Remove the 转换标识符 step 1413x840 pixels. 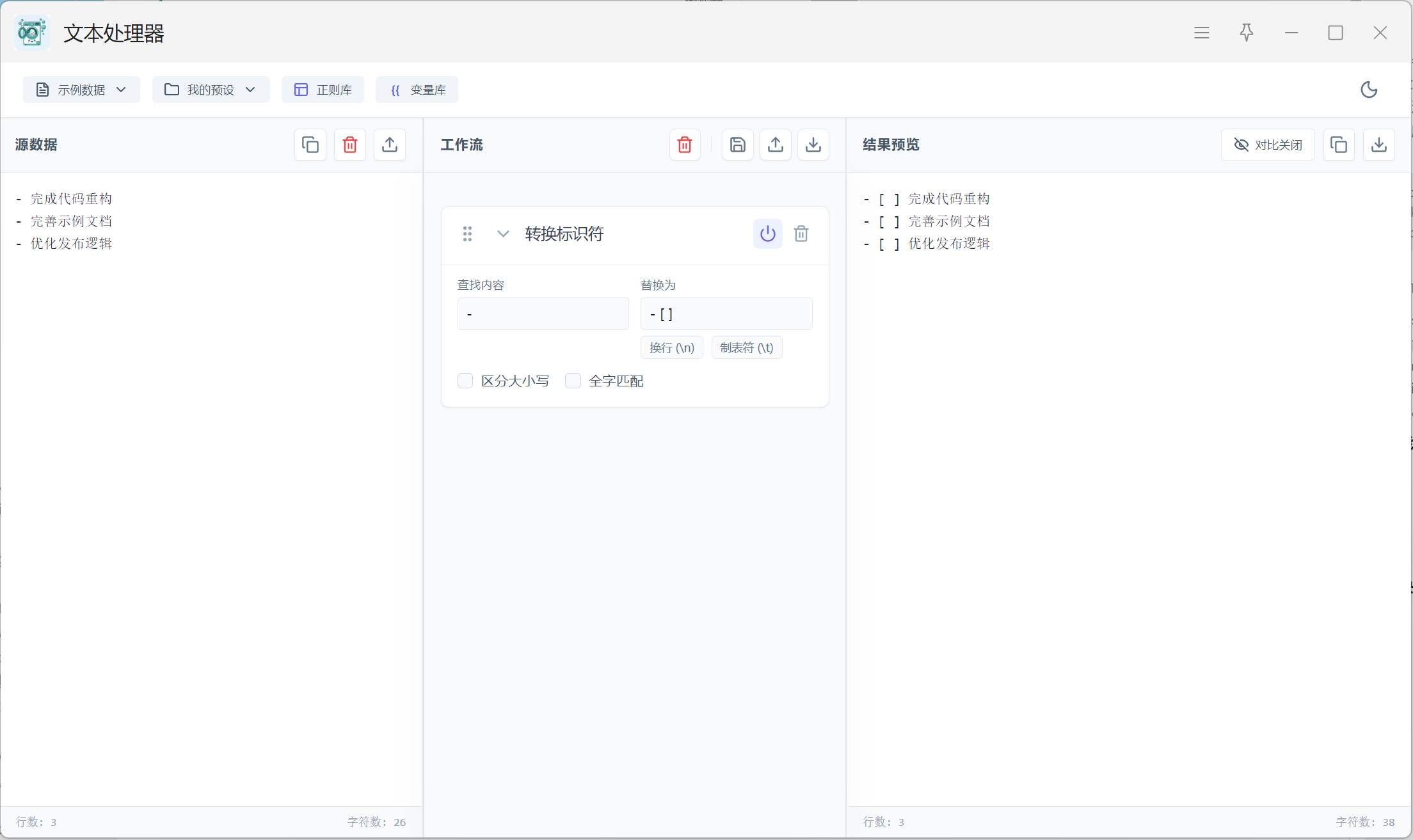[x=801, y=234]
